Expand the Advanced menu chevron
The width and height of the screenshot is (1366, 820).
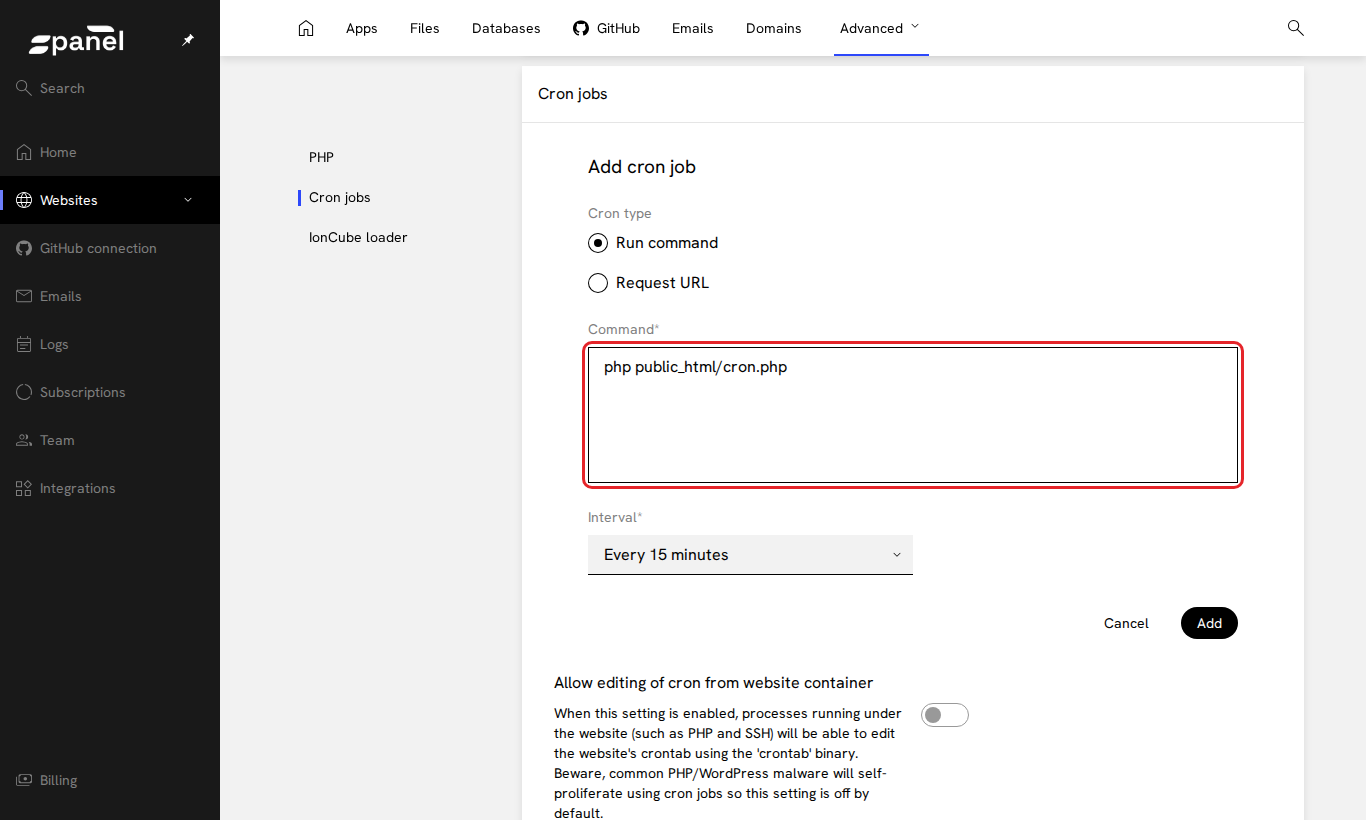pos(915,27)
